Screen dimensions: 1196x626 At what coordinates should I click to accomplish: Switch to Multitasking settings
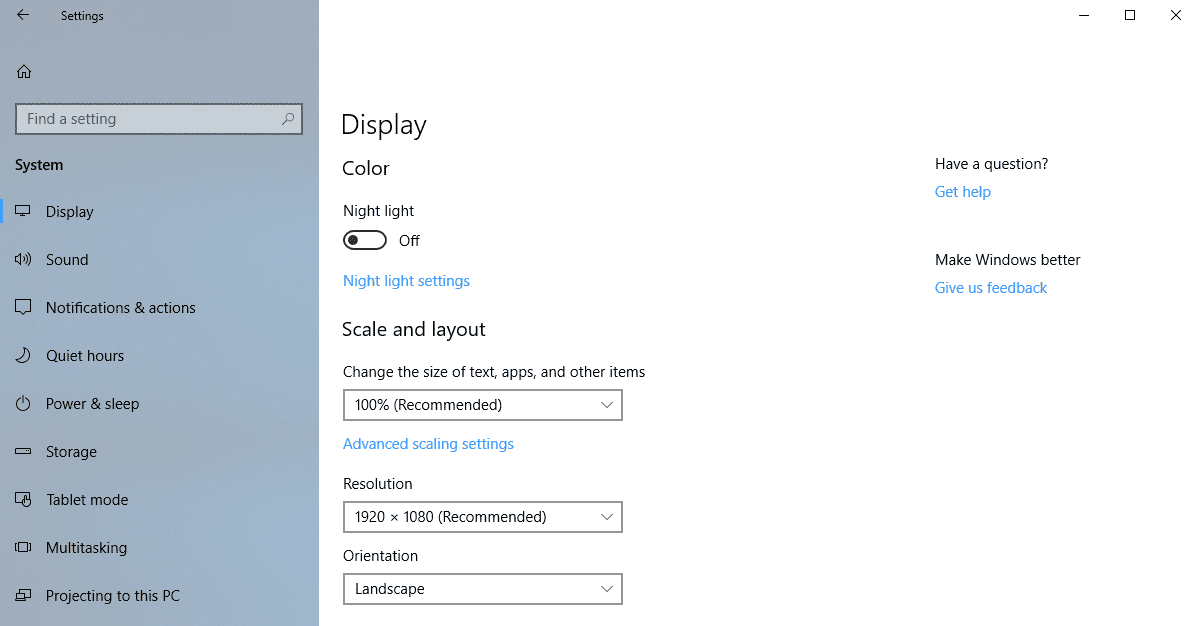pos(86,548)
